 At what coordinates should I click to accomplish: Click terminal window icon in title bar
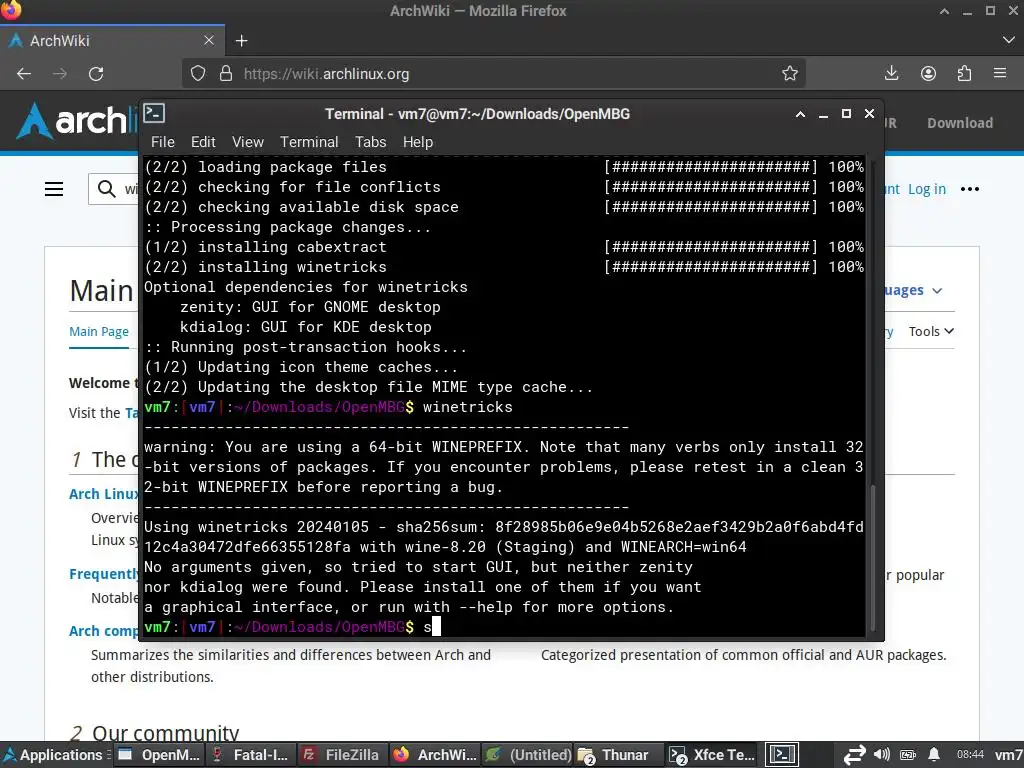pos(154,113)
